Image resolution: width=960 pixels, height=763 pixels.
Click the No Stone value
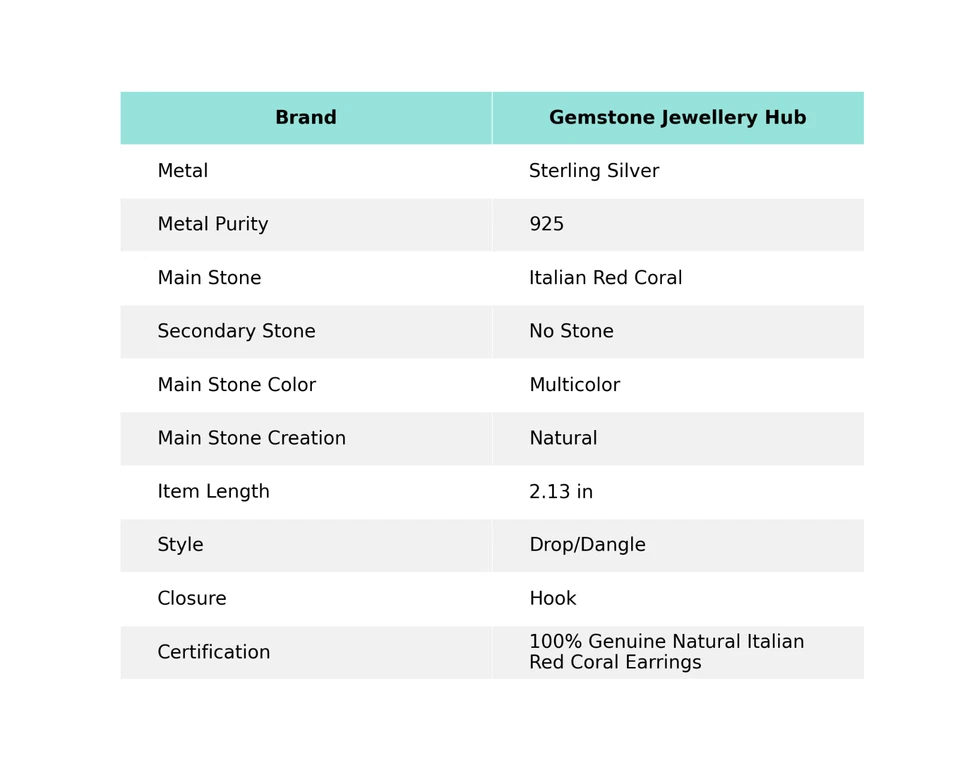[x=571, y=332]
